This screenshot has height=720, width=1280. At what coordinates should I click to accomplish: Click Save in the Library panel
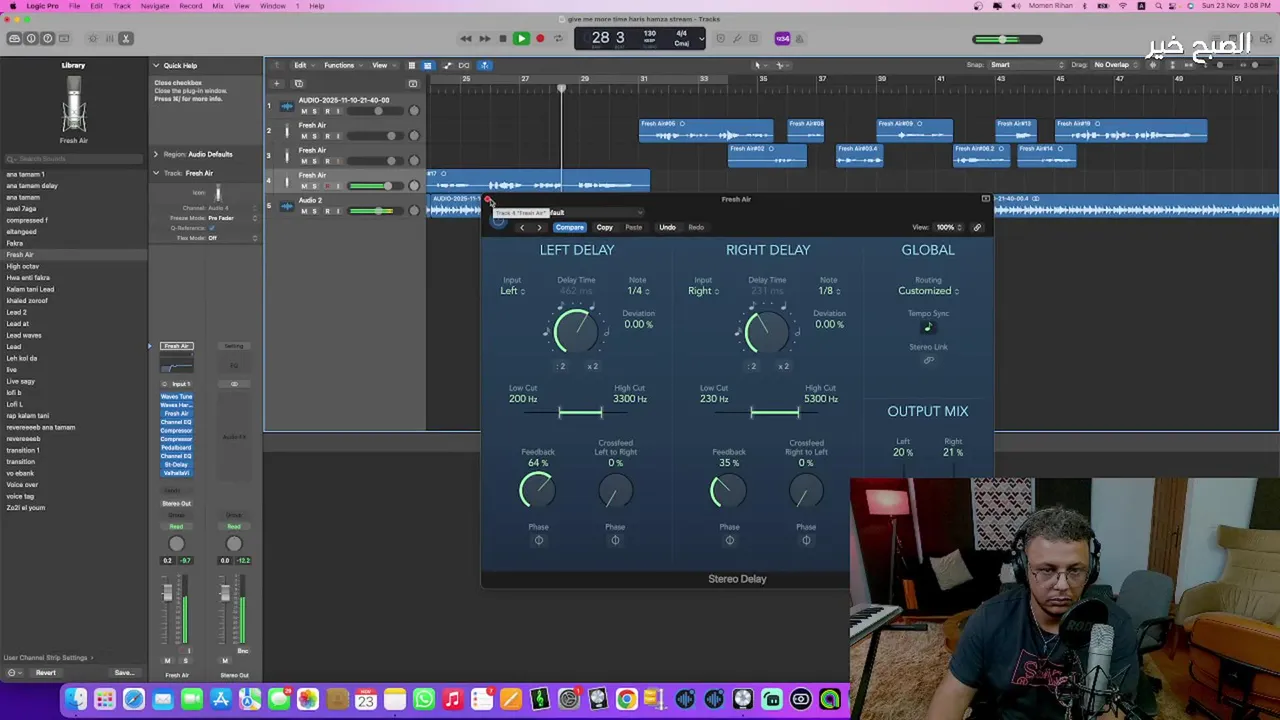pyautogui.click(x=123, y=673)
